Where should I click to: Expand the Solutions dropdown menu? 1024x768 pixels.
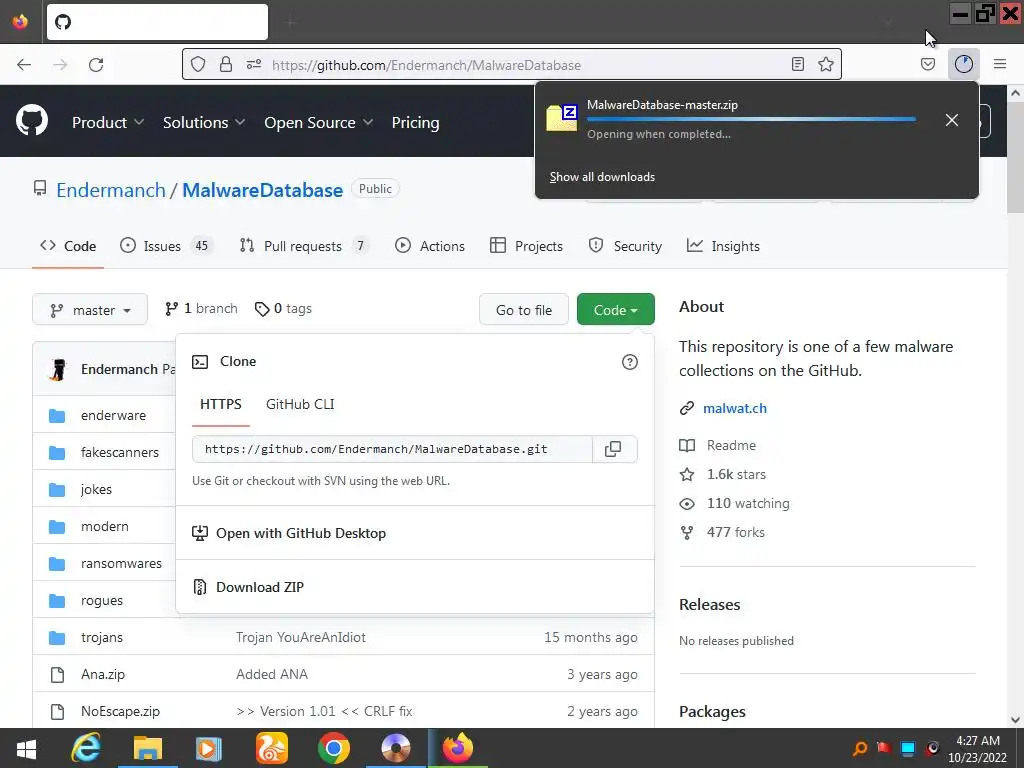(204, 122)
